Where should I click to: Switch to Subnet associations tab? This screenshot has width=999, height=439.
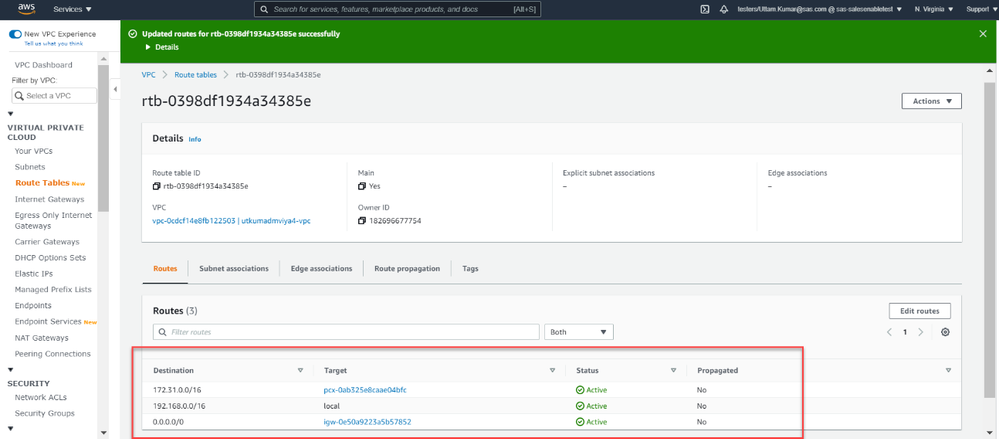pyautogui.click(x=233, y=269)
